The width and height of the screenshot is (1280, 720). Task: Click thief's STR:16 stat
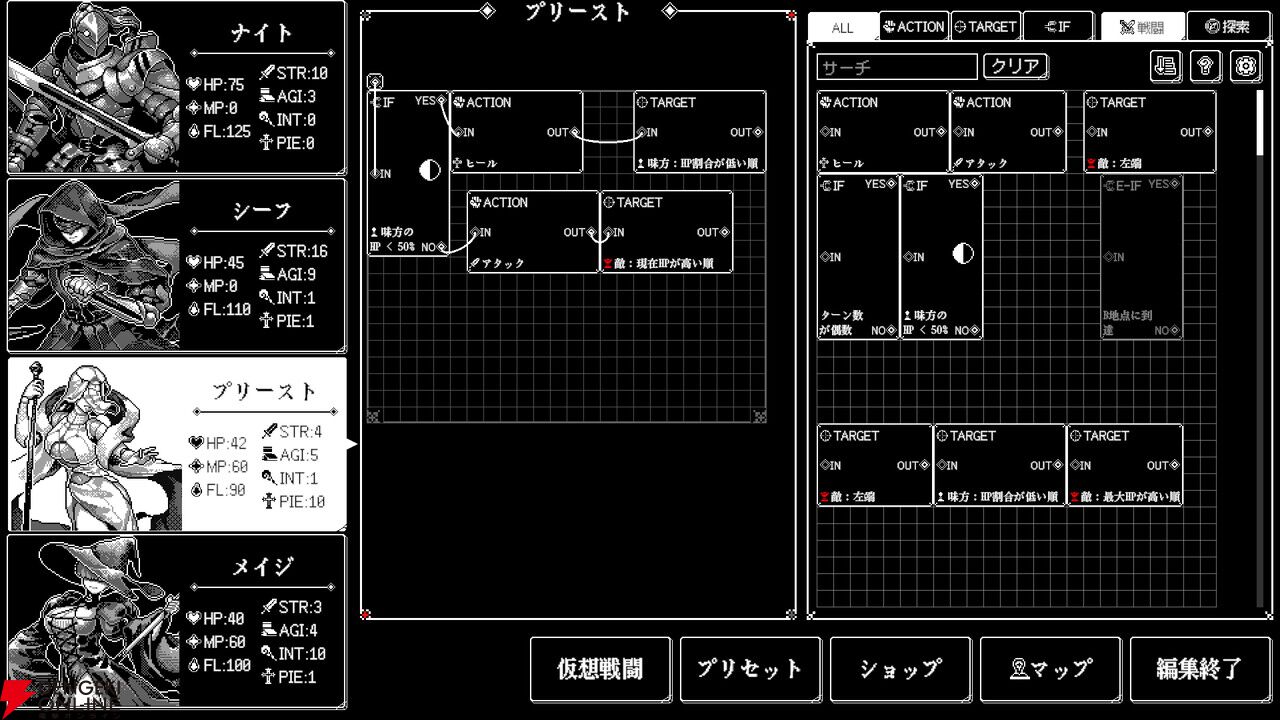(x=294, y=251)
